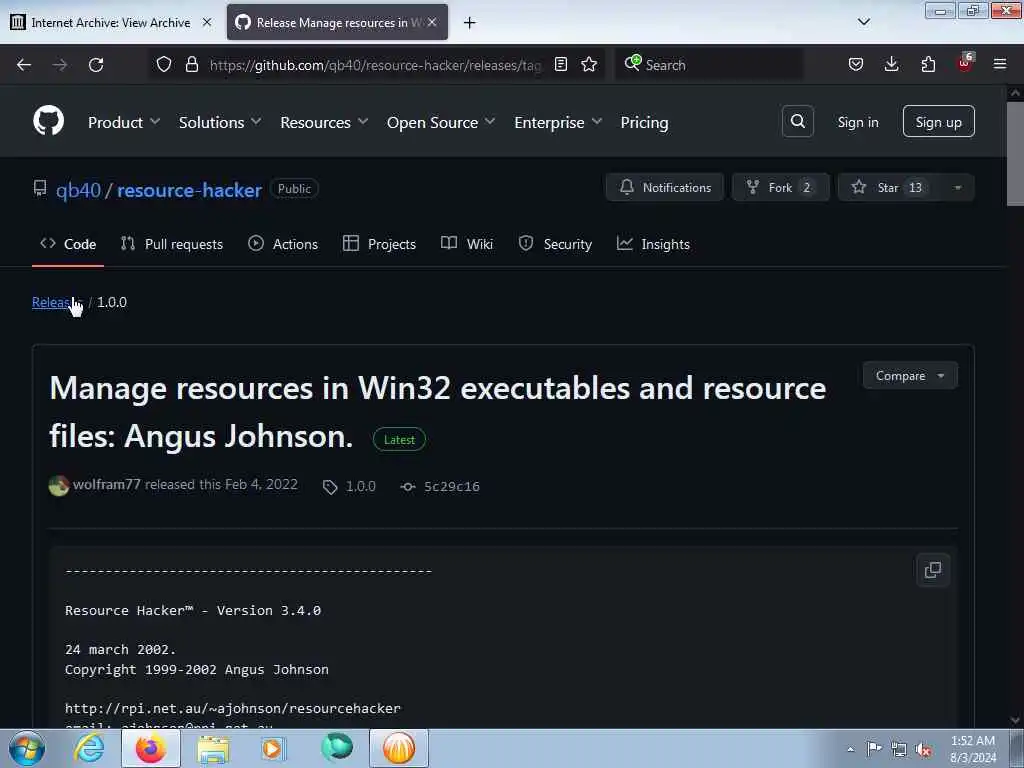The width and height of the screenshot is (1024, 768).
Task: Switch to Actions tab
Action: 283,244
